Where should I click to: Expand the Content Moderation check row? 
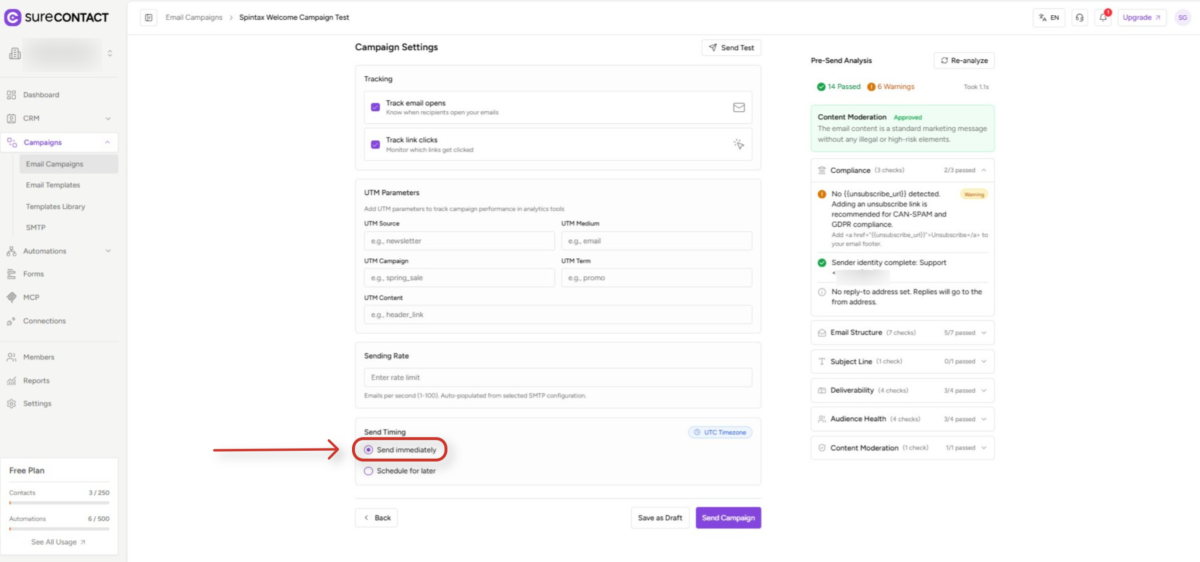pyautogui.click(x=902, y=448)
